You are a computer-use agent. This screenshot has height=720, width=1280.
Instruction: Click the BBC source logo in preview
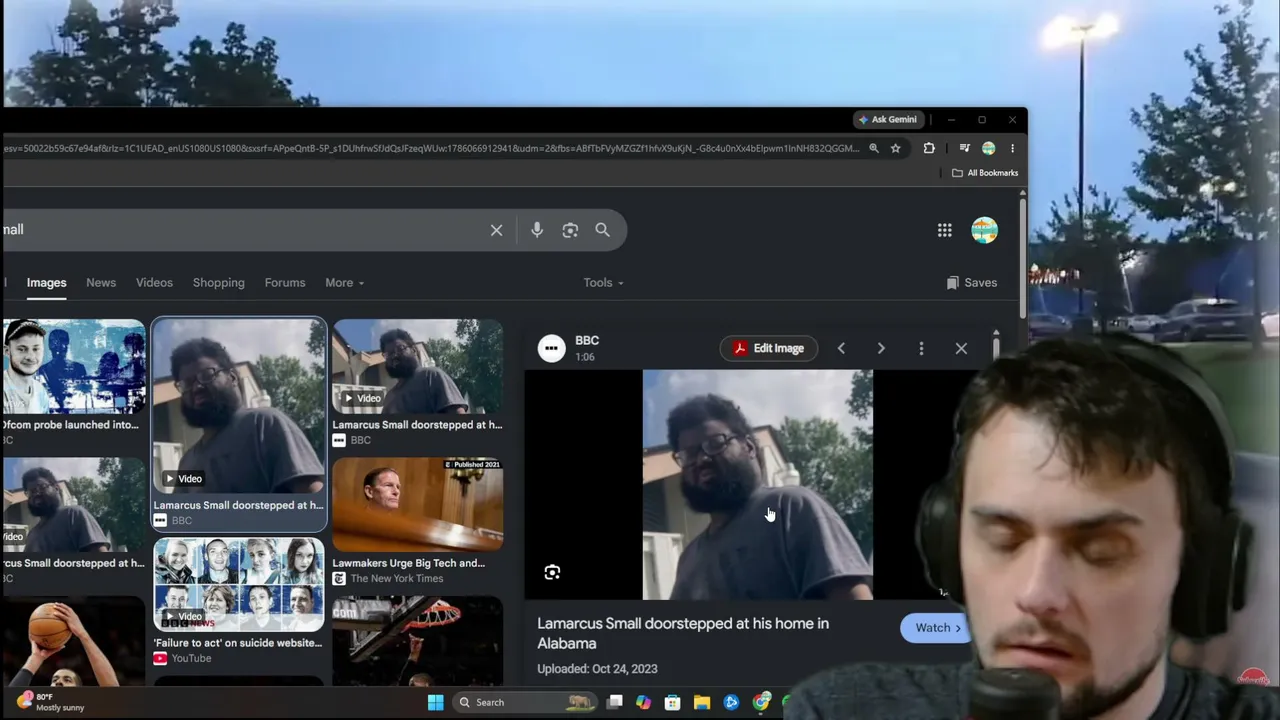click(x=551, y=348)
